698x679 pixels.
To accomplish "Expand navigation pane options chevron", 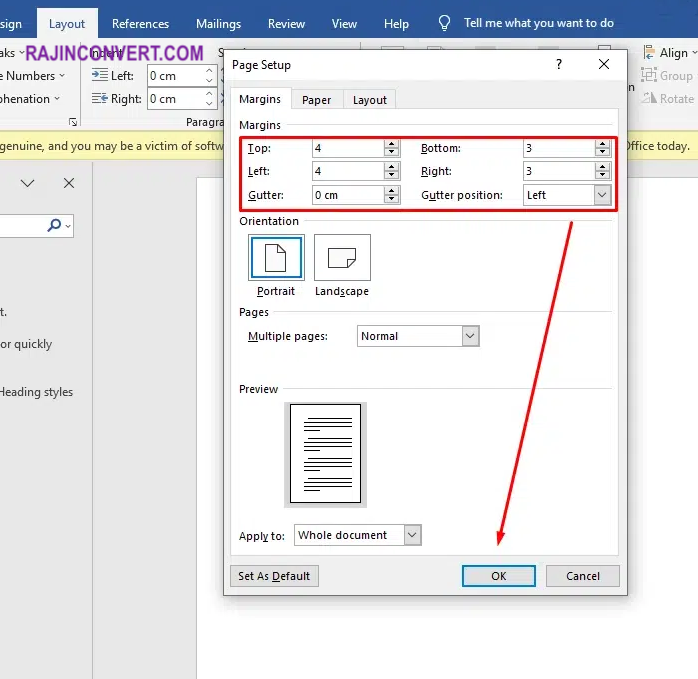I will point(28,183).
